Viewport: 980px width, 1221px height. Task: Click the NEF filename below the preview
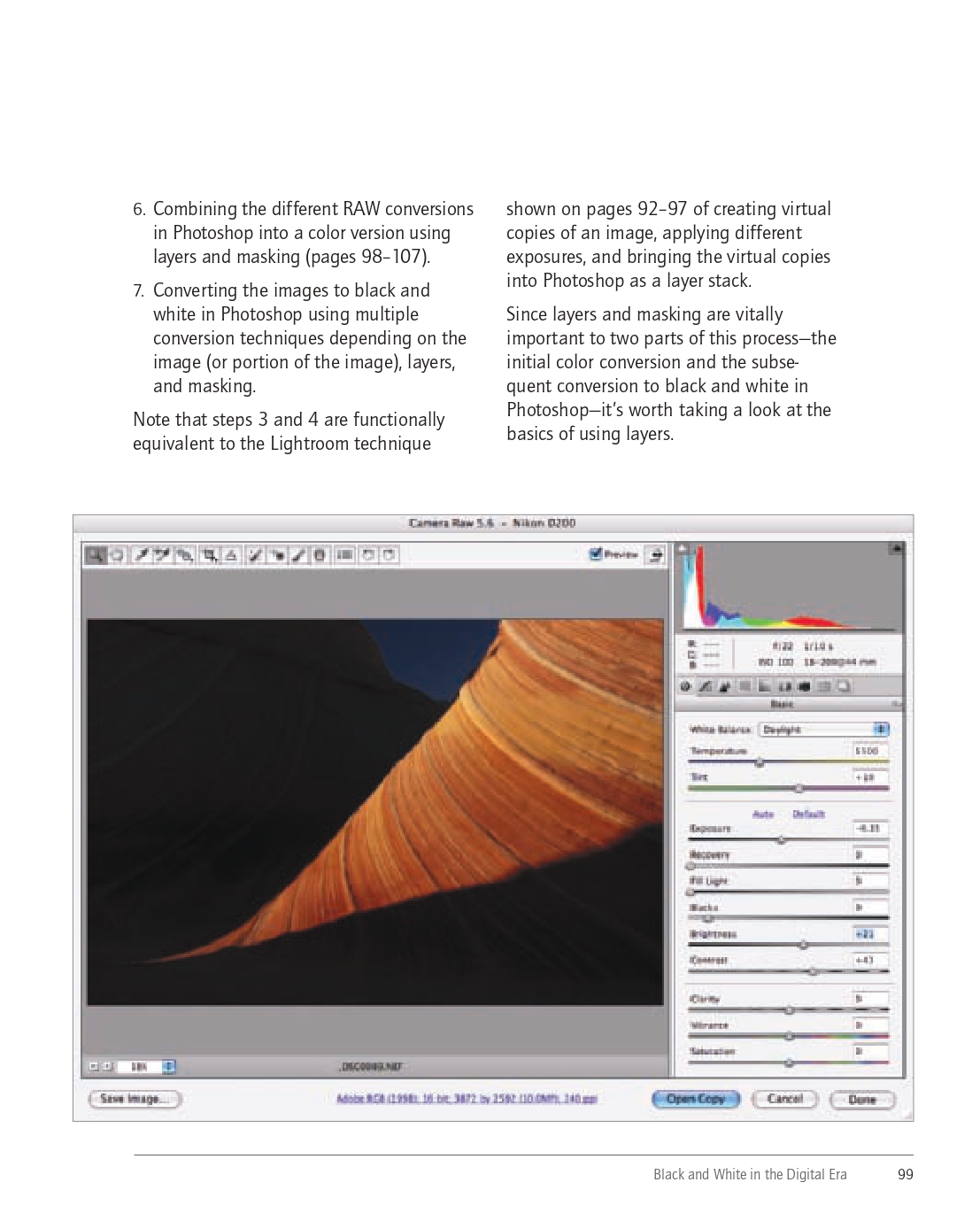[372, 1067]
